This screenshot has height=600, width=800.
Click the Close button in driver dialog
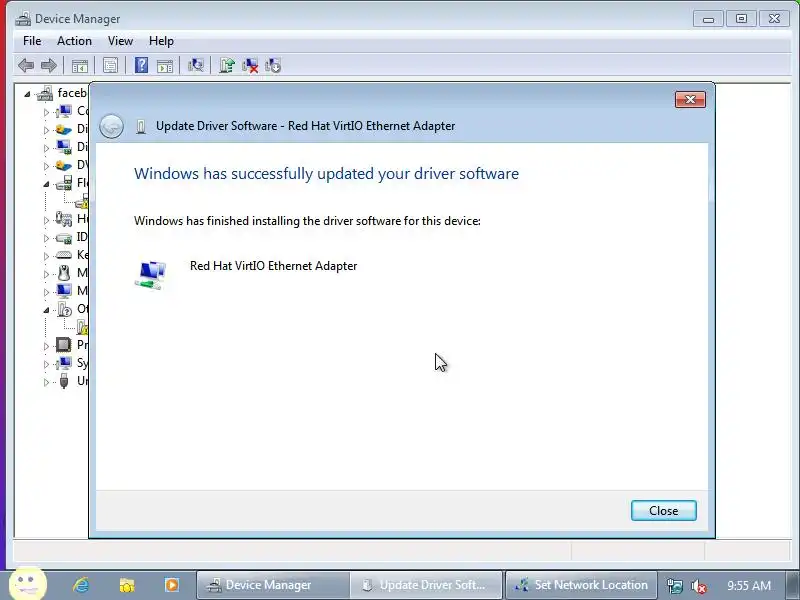[x=663, y=511]
